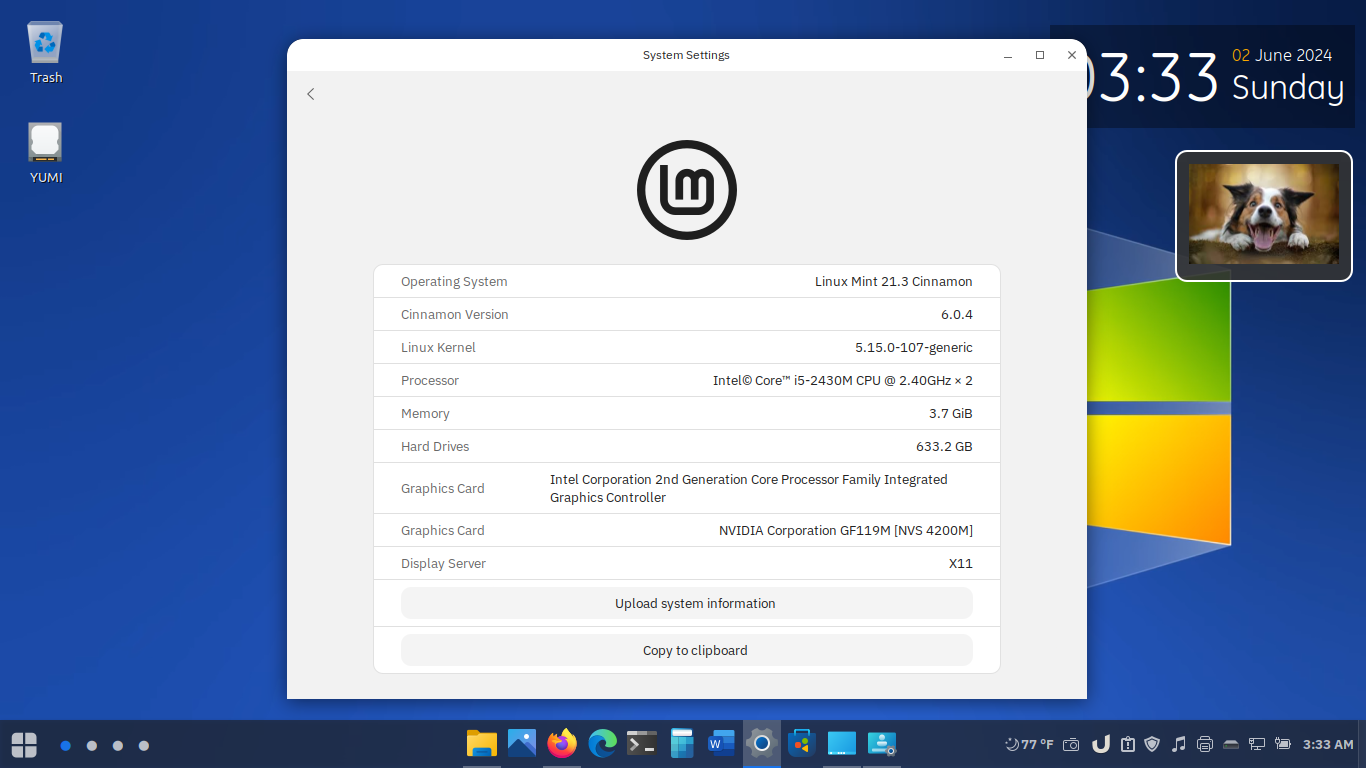Go back using the System Settings back arrow

311,94
